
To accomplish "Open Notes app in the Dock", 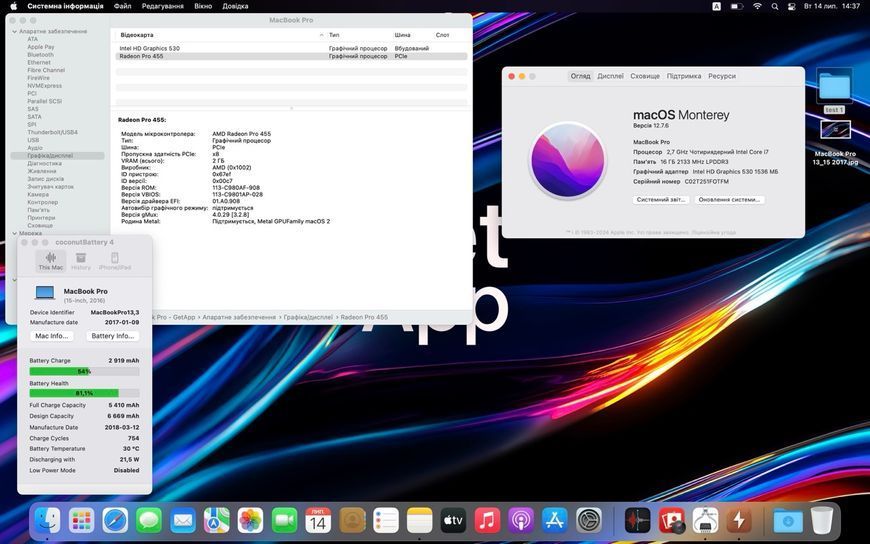I will tap(419, 521).
